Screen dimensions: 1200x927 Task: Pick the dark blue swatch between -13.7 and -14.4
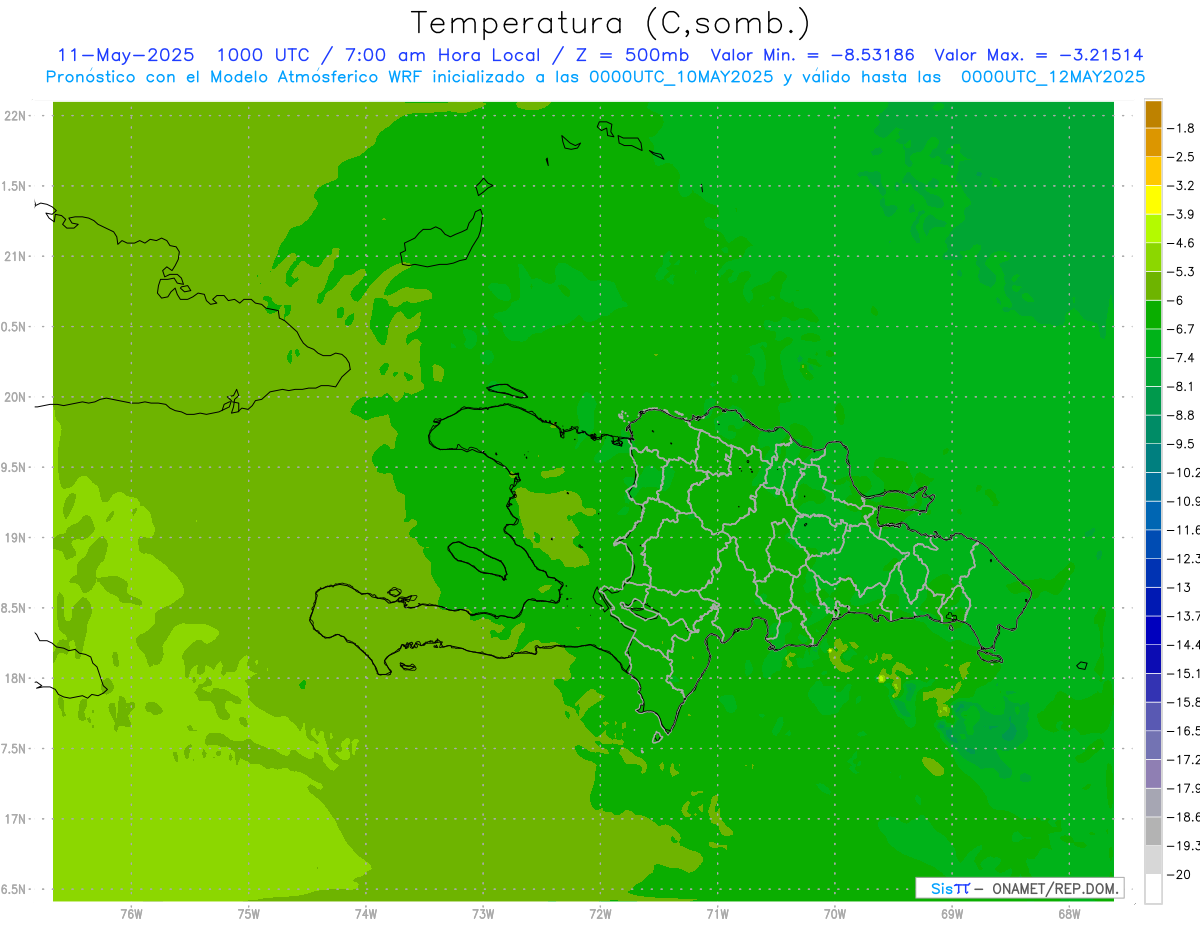[x=1153, y=630]
